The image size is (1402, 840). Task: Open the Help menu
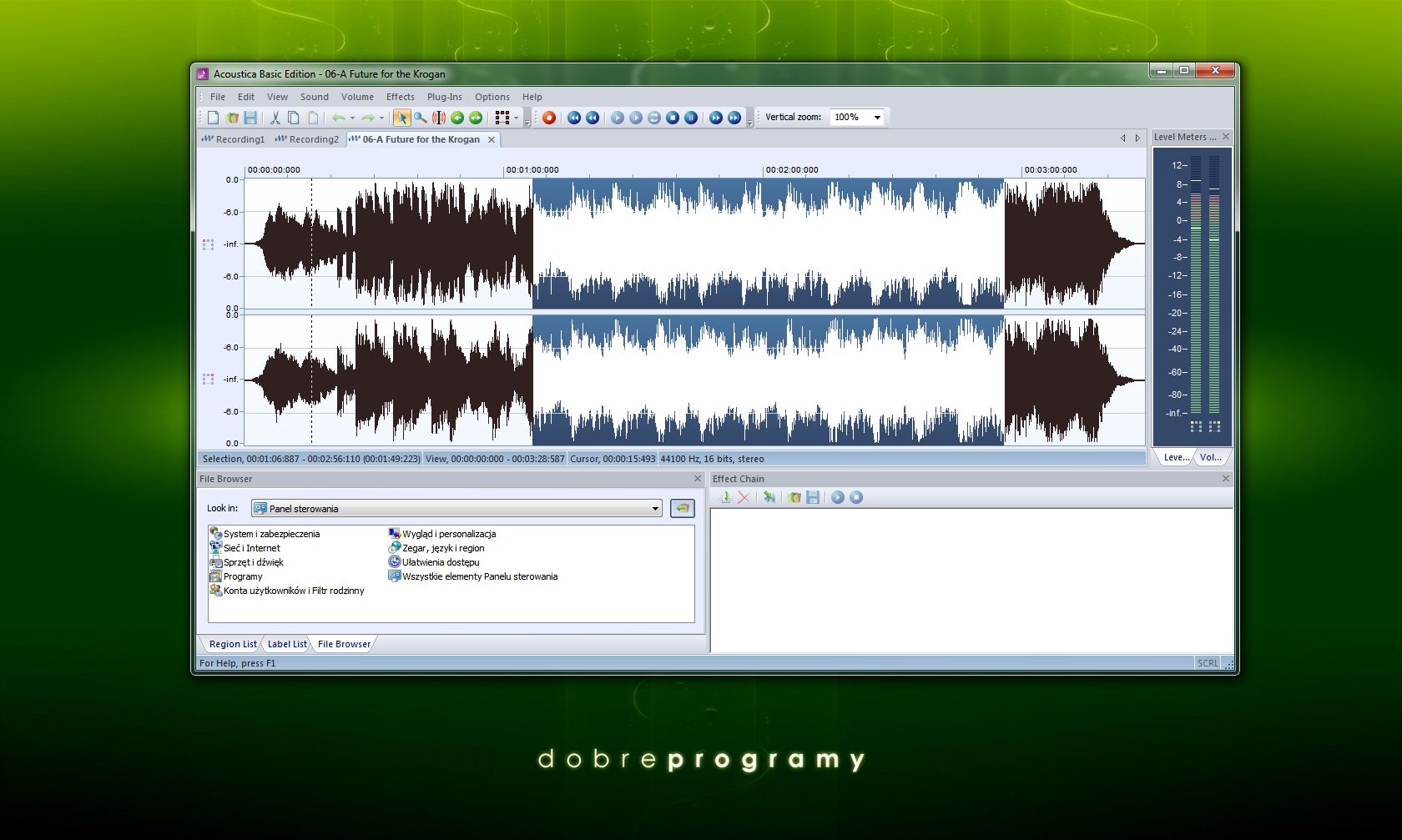tap(532, 97)
